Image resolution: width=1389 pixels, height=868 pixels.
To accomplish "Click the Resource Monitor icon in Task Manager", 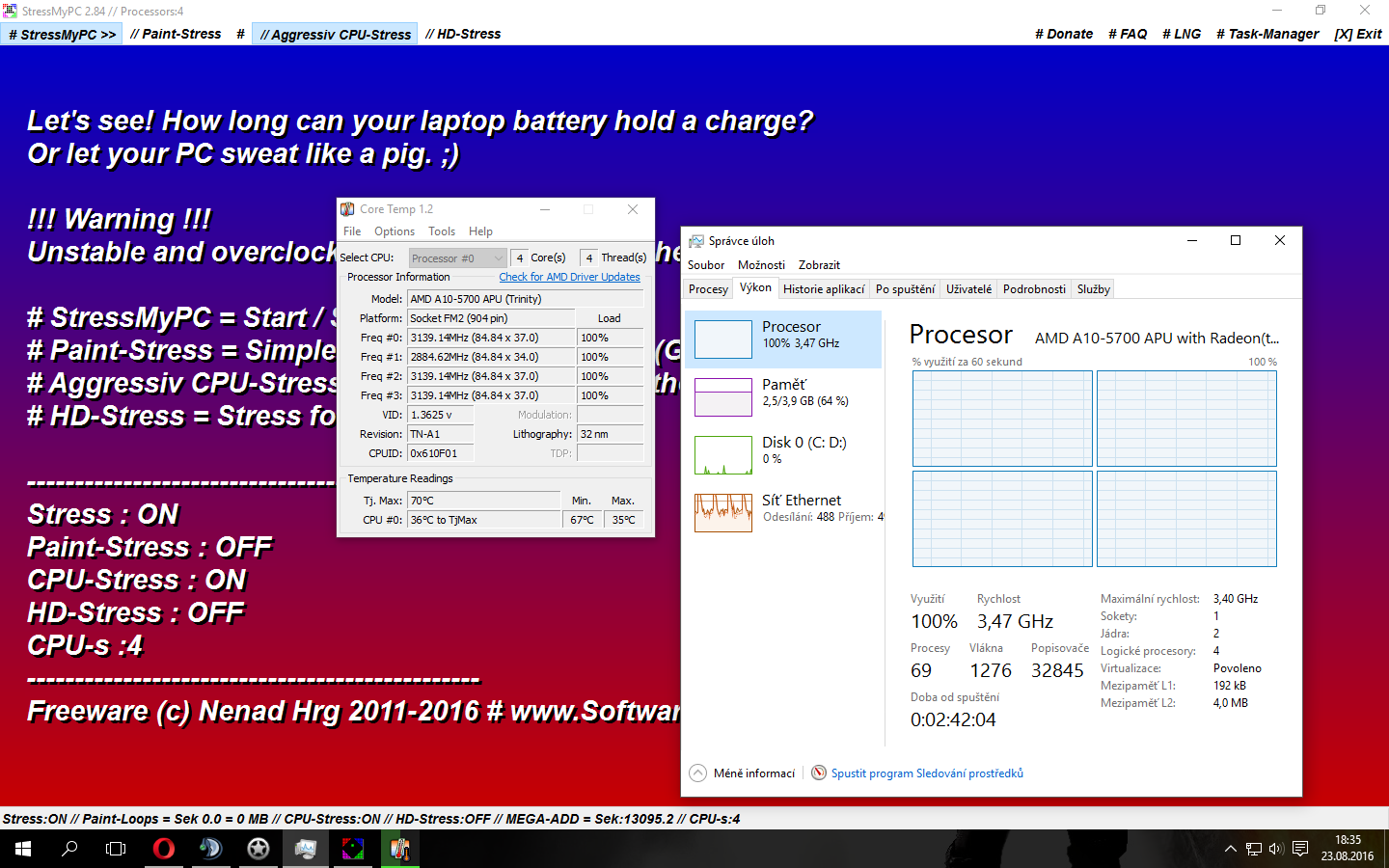I will tap(819, 773).
